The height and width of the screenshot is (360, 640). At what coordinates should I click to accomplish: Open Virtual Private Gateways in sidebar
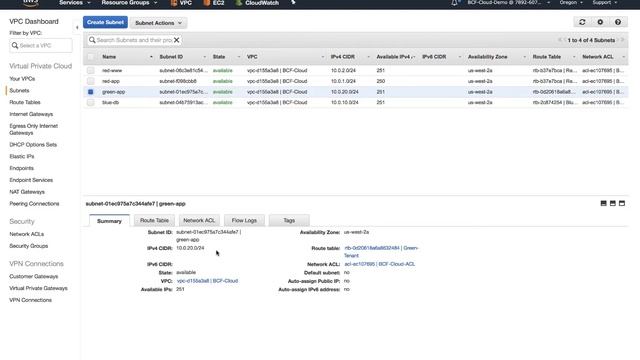coord(38,288)
